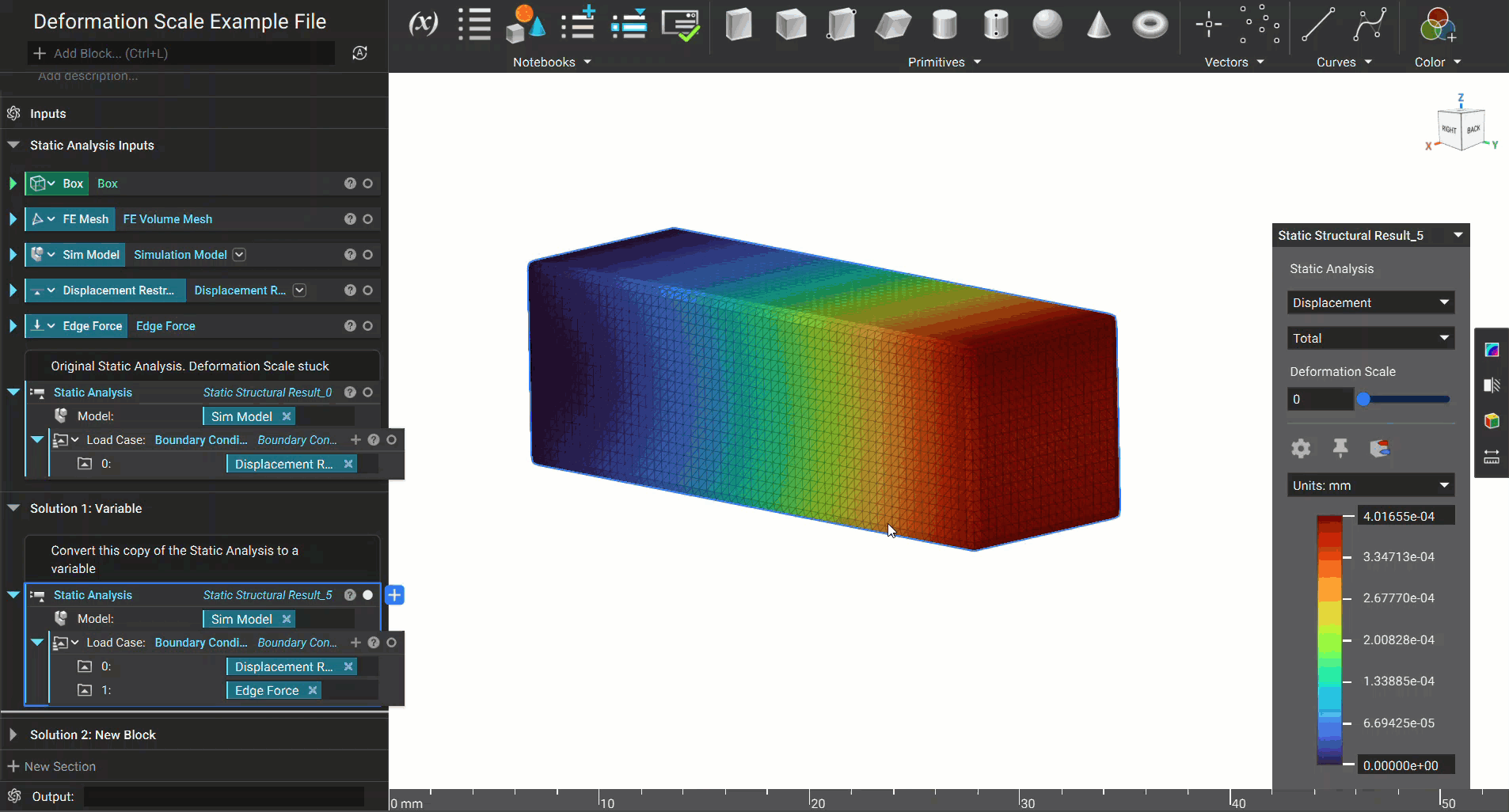Viewport: 1509px width, 812px height.
Task: Click the notebook list icon in the toolbar
Action: click(475, 23)
